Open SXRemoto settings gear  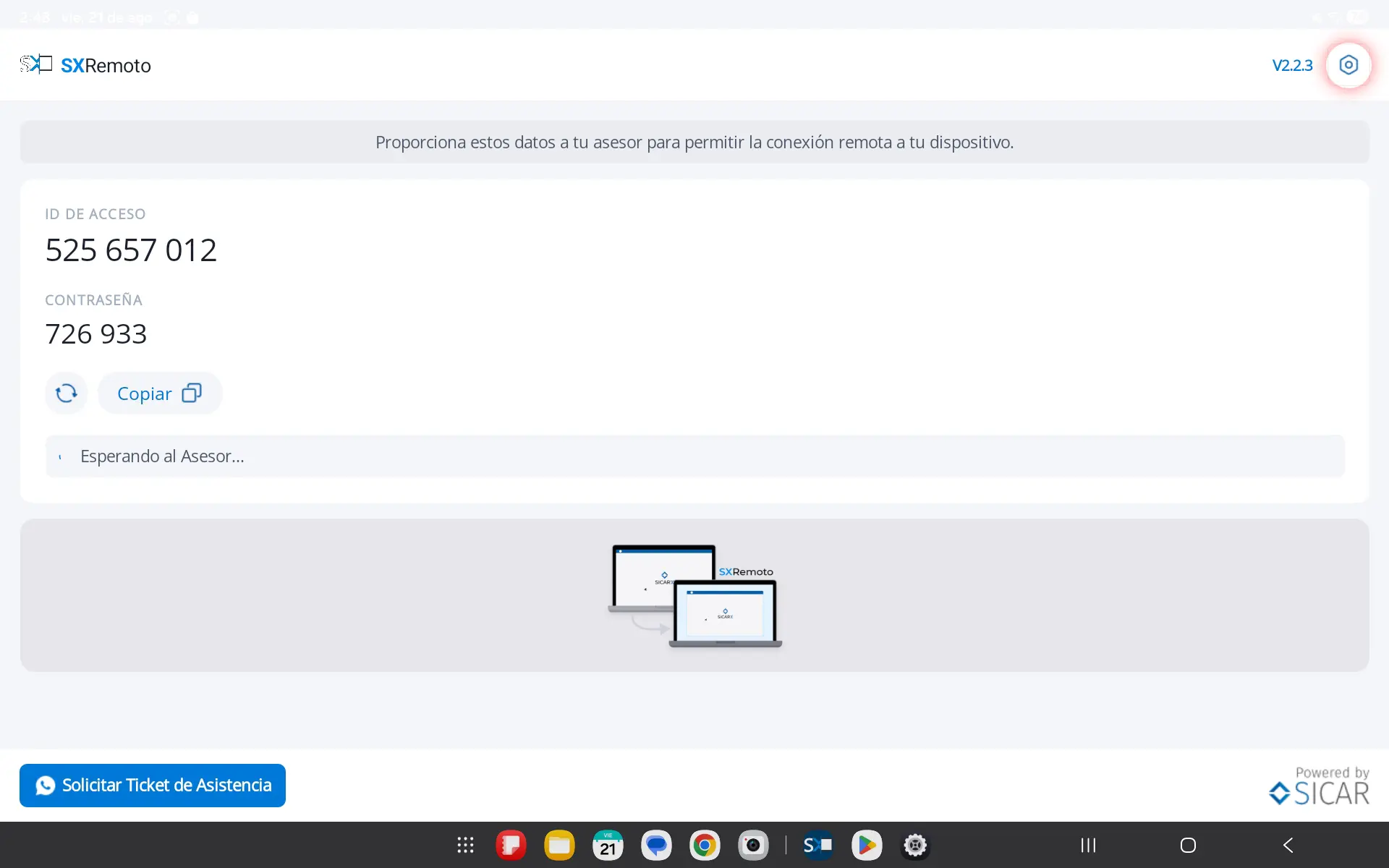1348,65
